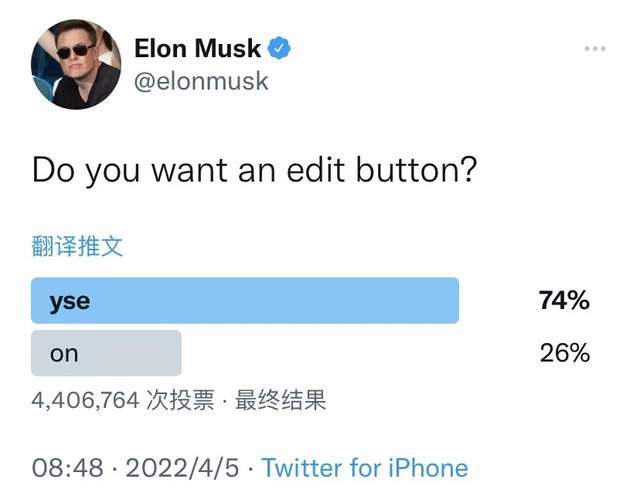Click the 4,406,764 vote count
Screen dimensions: 640x496
pyautogui.click(x=85, y=401)
